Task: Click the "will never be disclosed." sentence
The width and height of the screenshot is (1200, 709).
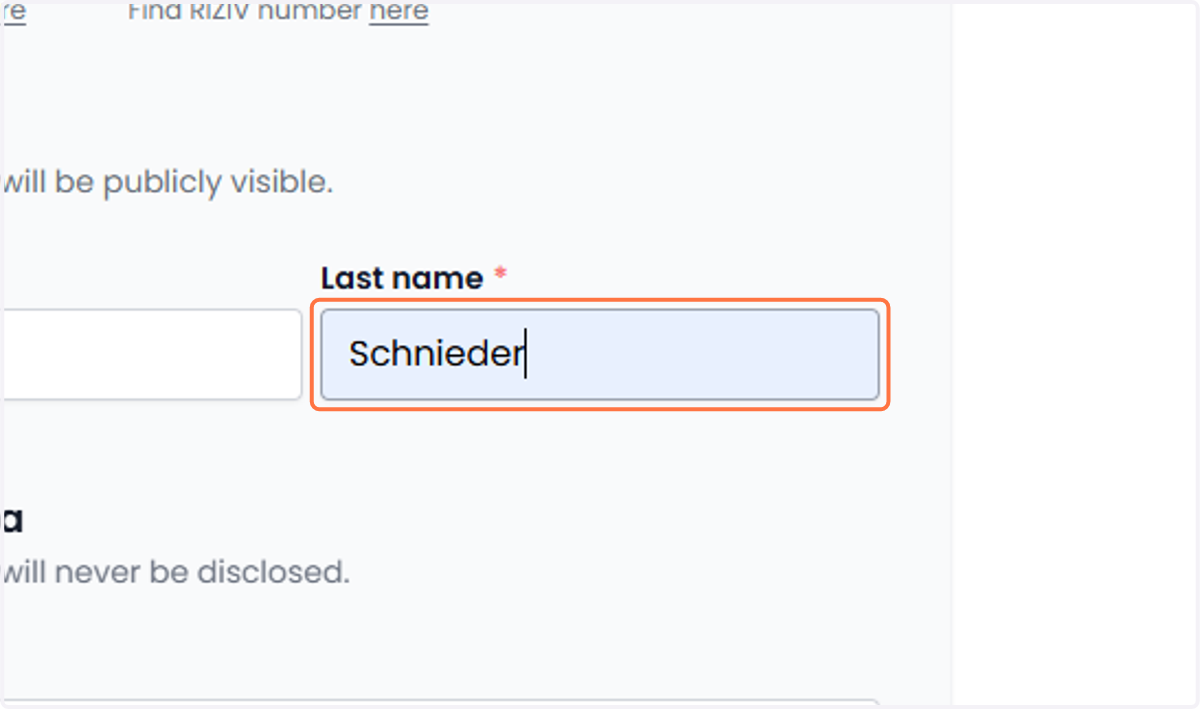Action: pos(176,572)
